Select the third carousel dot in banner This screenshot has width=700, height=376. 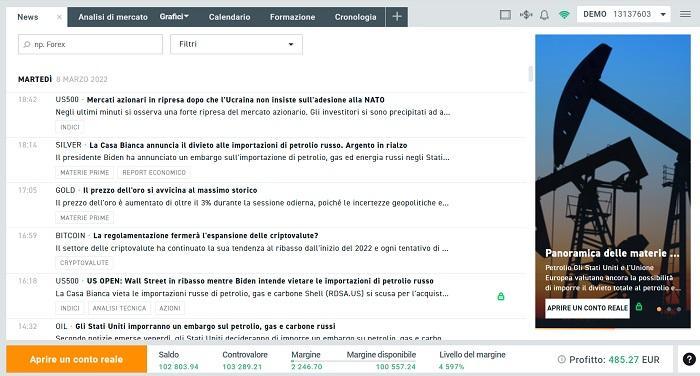coord(679,309)
